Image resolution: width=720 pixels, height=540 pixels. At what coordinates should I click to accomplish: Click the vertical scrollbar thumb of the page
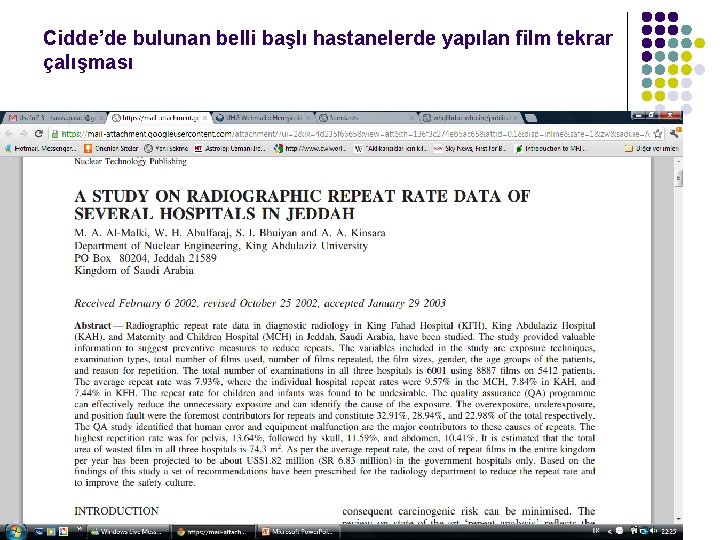coord(679,178)
